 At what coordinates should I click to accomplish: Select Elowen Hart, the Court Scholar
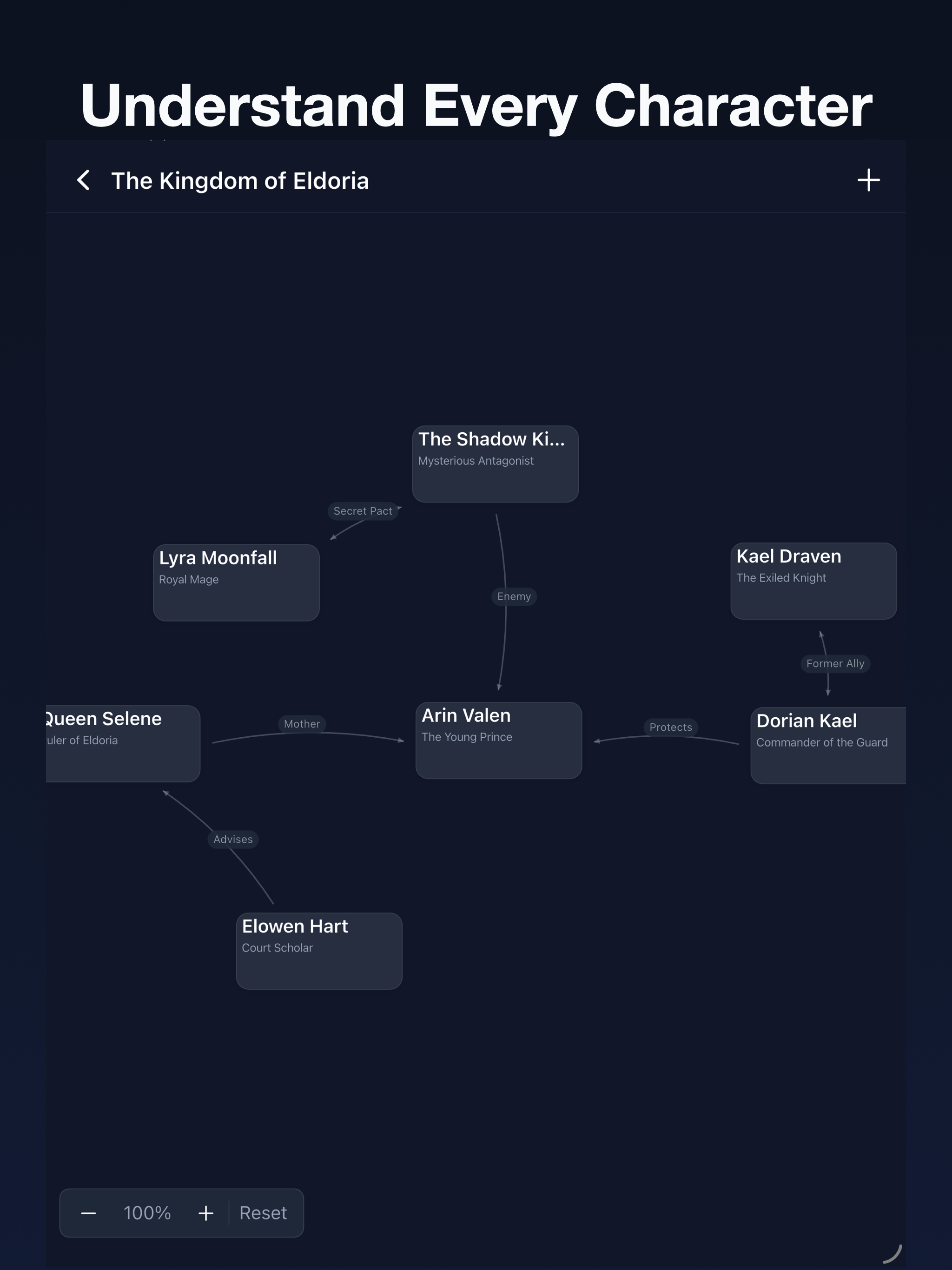point(319,950)
